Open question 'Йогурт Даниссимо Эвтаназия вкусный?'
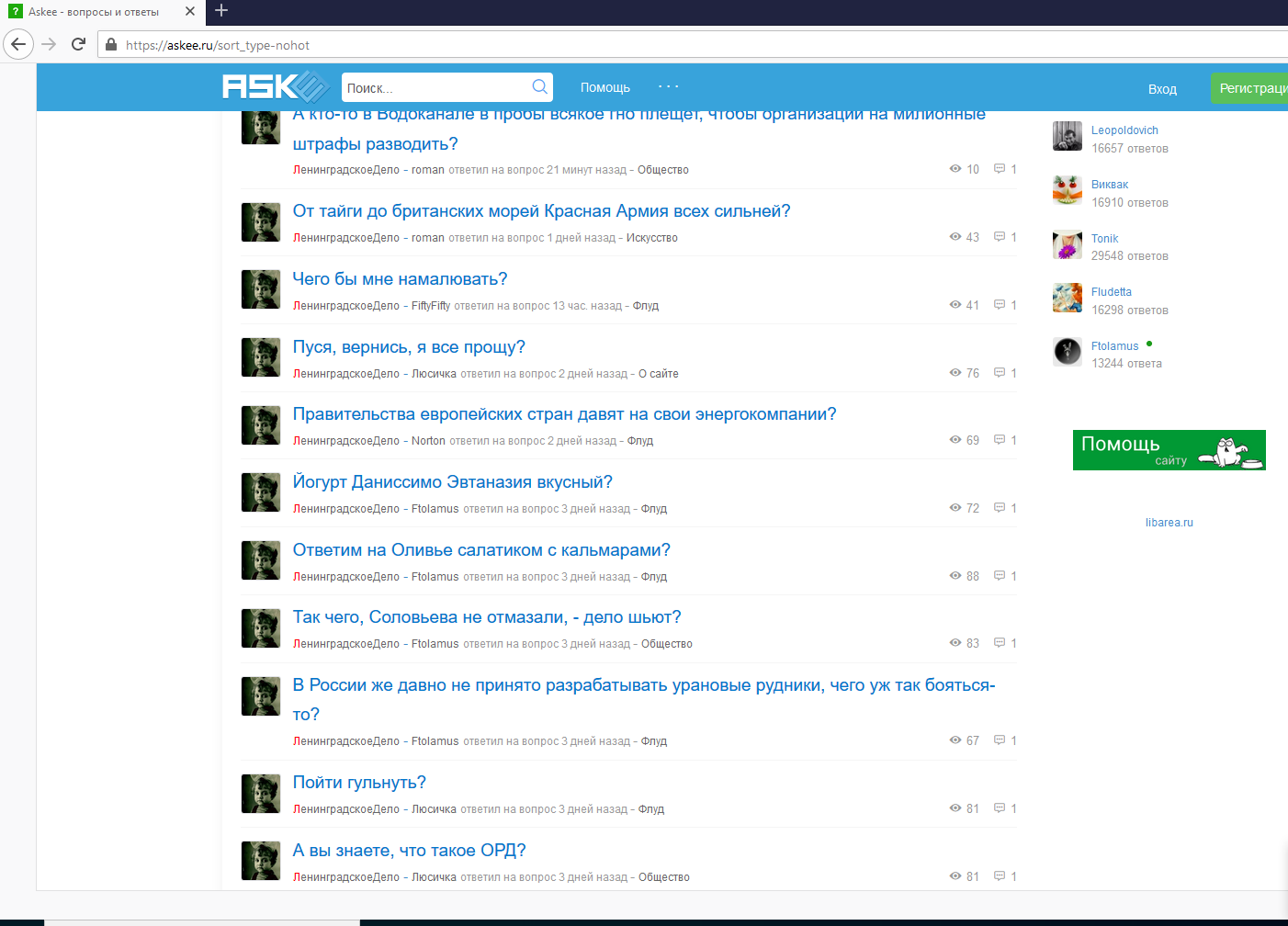 tap(452, 482)
